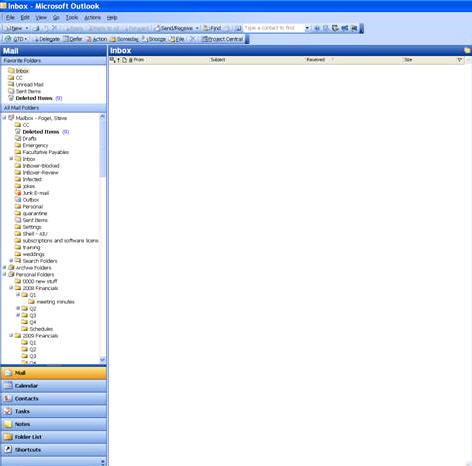
Task: Click the 'Type a contact to find' field
Action: pyautogui.click(x=274, y=28)
